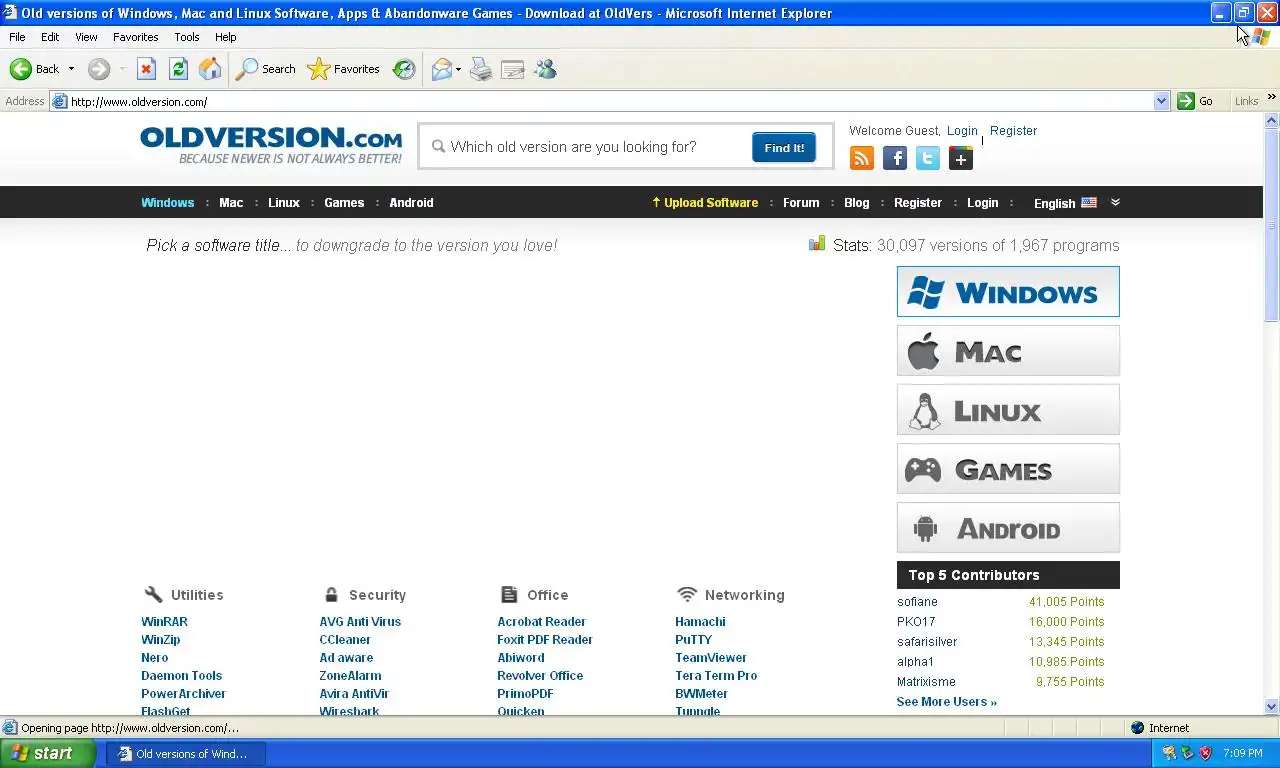
Task: Open the Home page icon in toolbar
Action: 210,69
